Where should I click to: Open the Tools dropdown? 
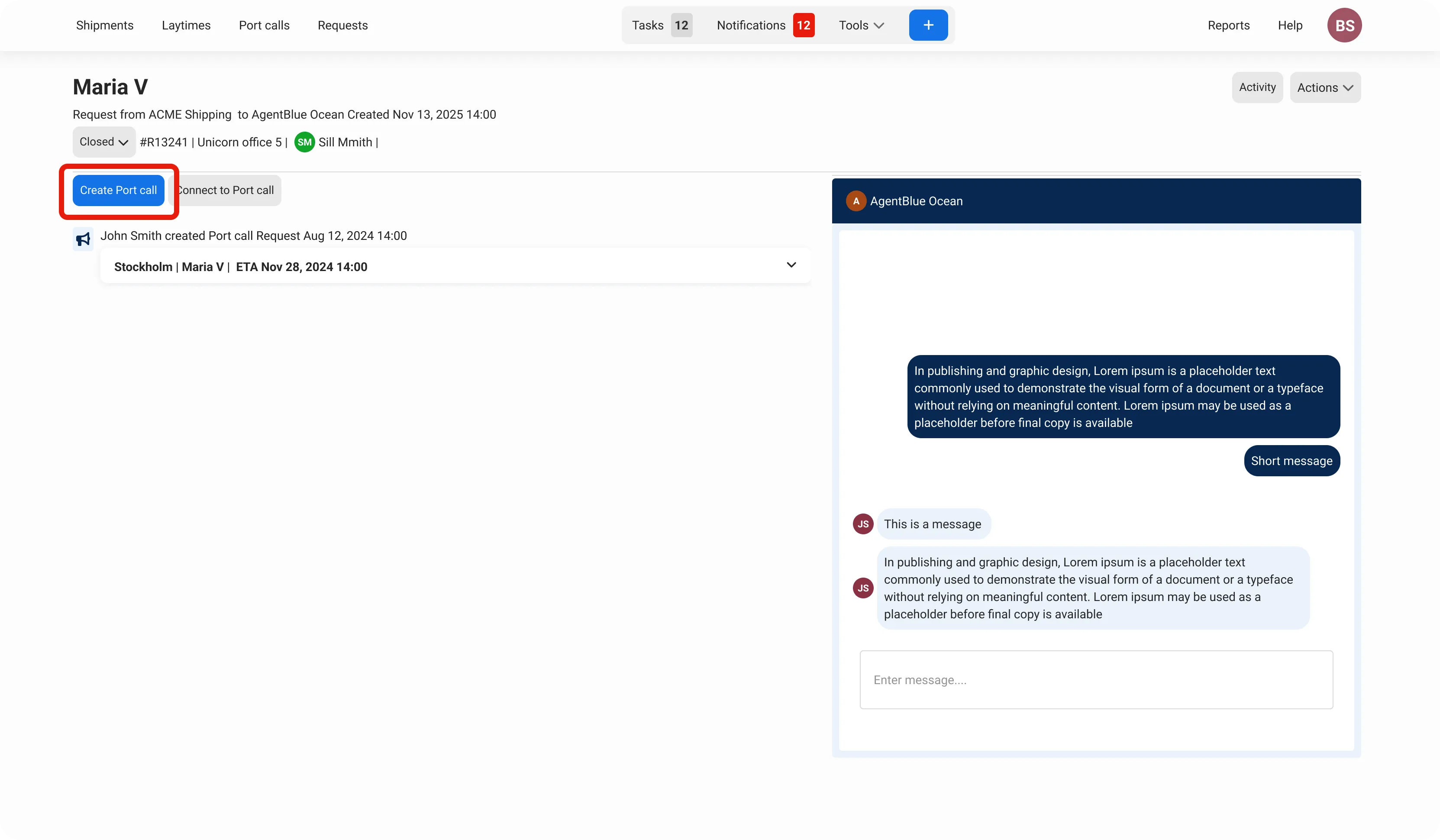tap(861, 25)
